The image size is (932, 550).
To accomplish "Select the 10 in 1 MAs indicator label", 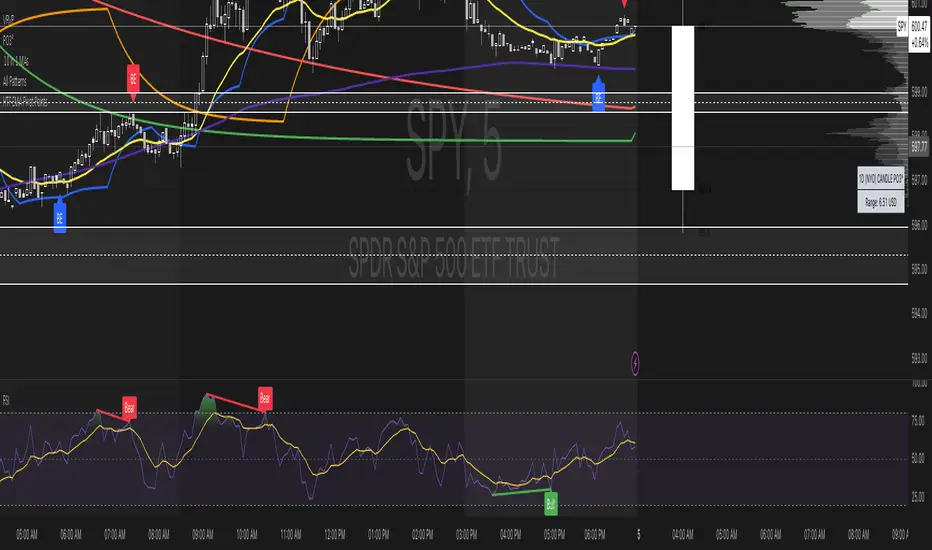I will (16, 61).
